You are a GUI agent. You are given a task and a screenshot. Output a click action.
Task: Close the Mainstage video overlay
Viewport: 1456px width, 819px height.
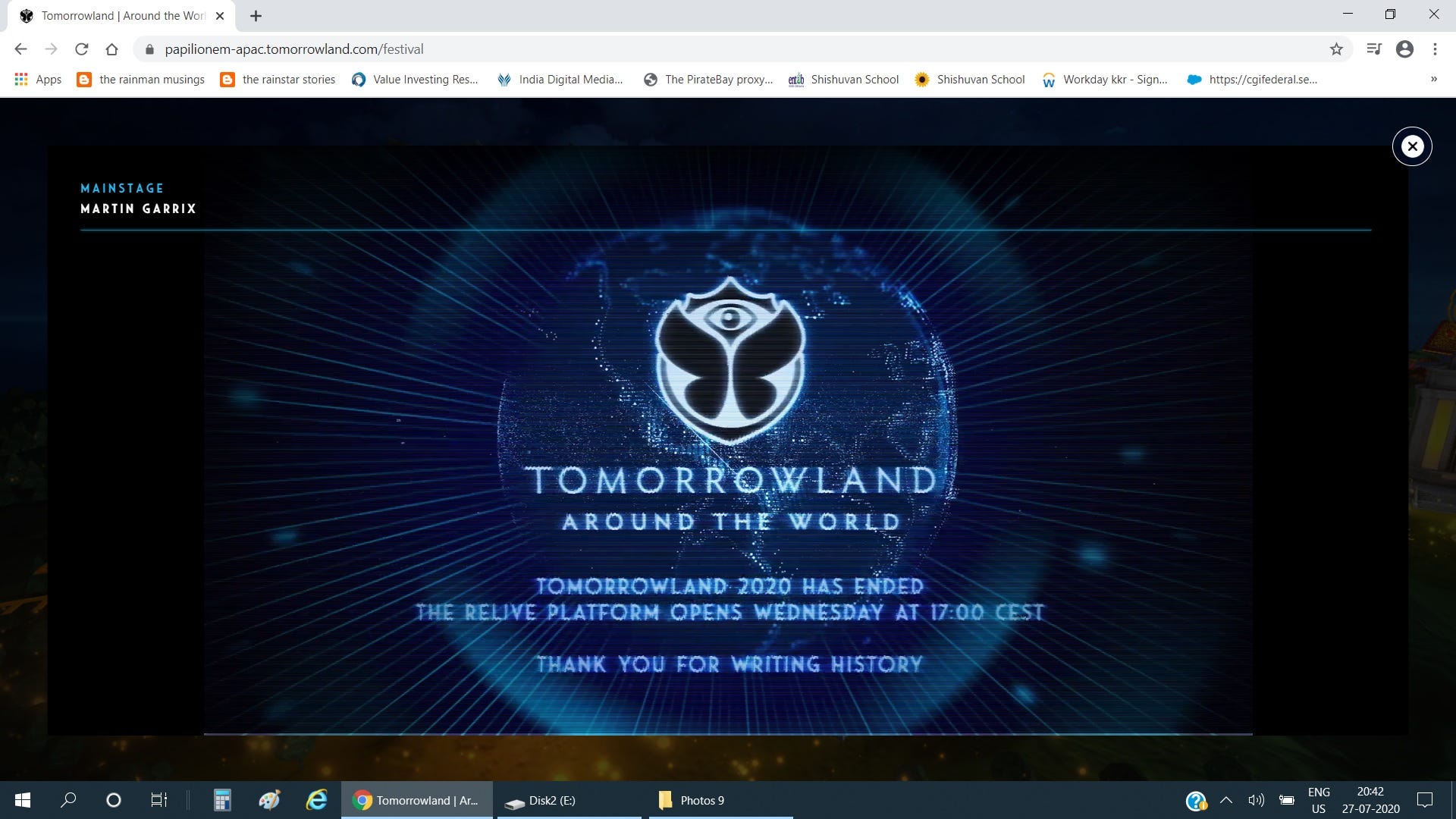pyautogui.click(x=1412, y=146)
